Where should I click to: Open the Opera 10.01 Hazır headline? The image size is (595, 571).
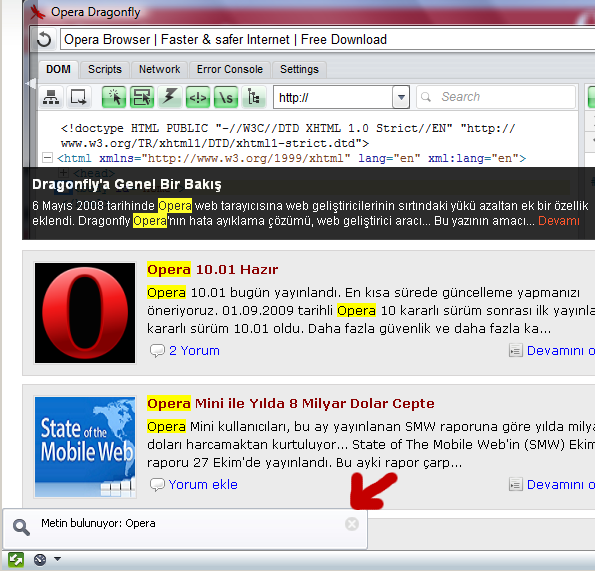[212, 269]
